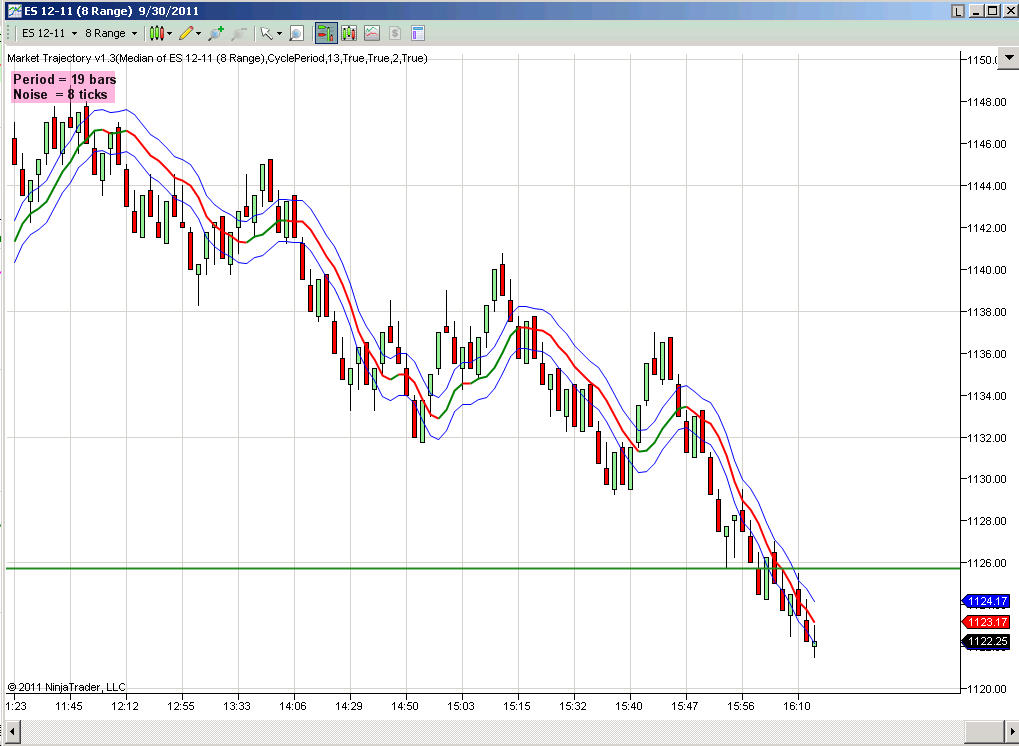Click the candlestick chart style icon

point(156,33)
